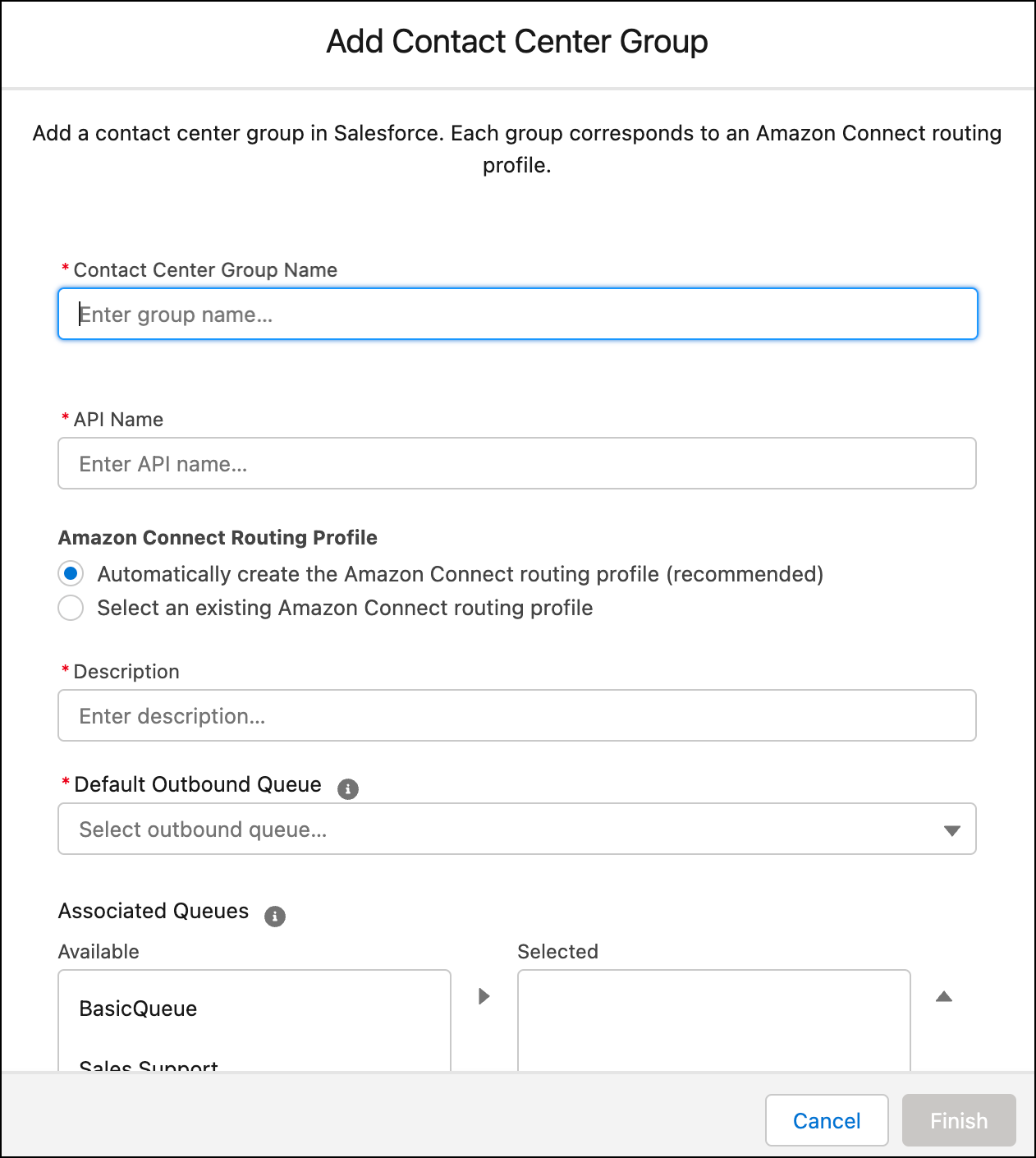Focus the Contact Center Group Name field
This screenshot has height=1158, width=1036.
click(x=517, y=314)
